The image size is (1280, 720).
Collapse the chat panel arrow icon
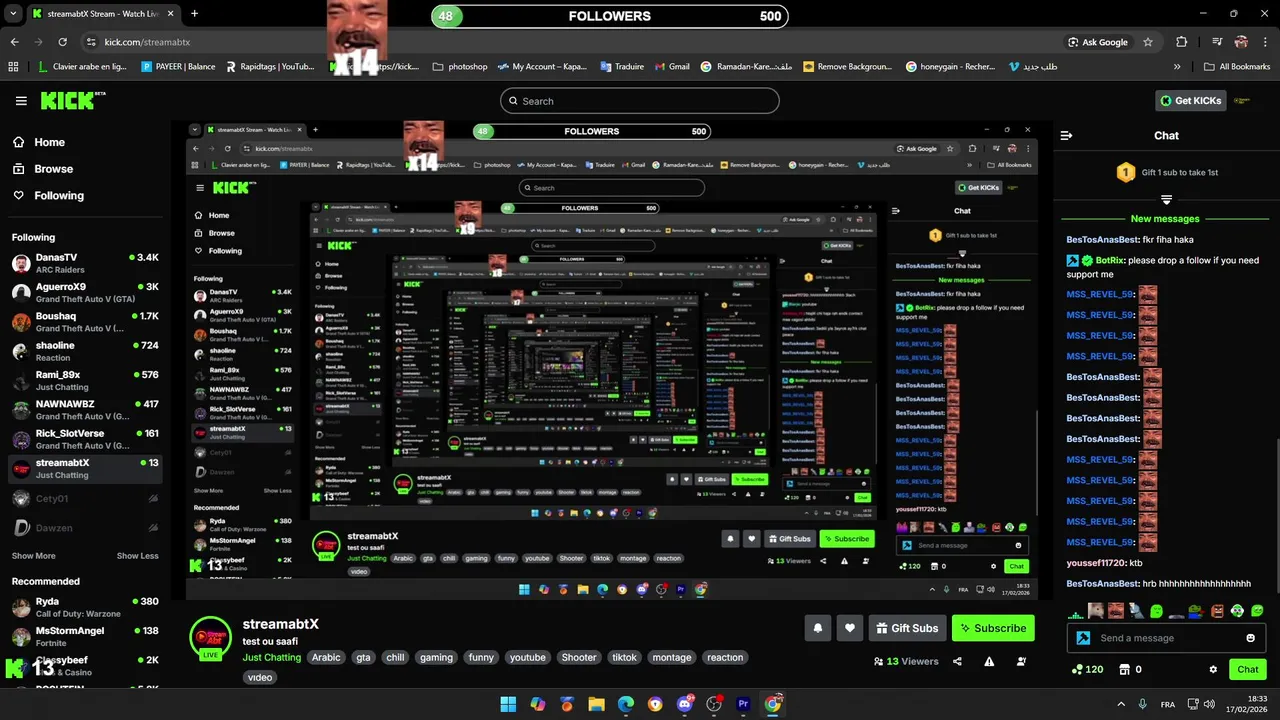[x=1066, y=135]
